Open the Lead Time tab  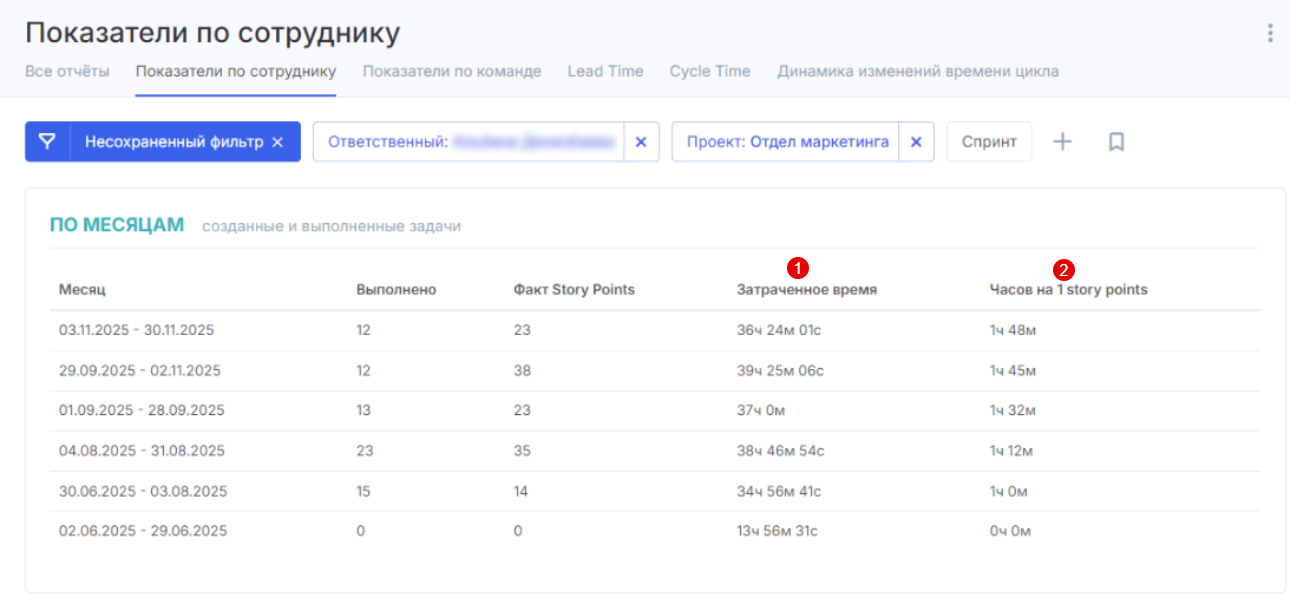(605, 71)
